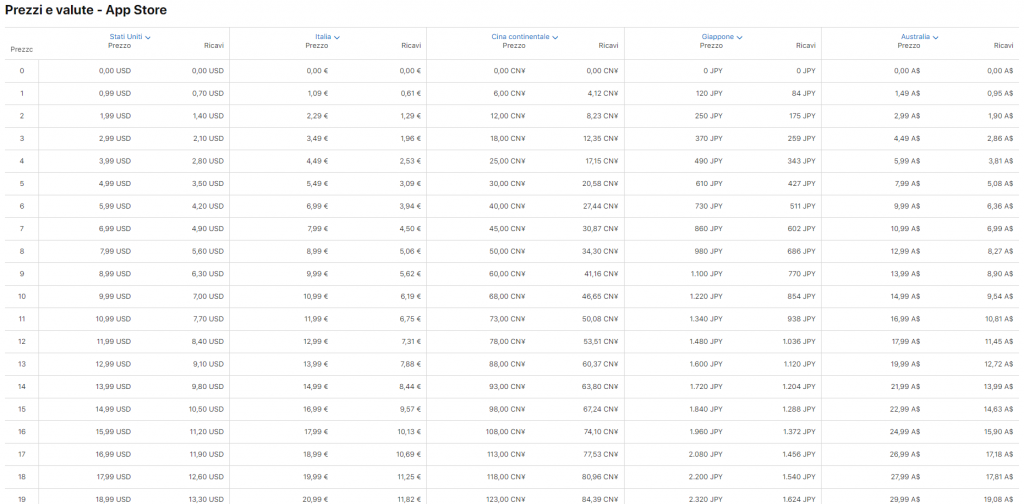The height and width of the screenshot is (504, 1024).
Task: Select the 17,18 A$ revenue cell
Action: tap(998, 454)
